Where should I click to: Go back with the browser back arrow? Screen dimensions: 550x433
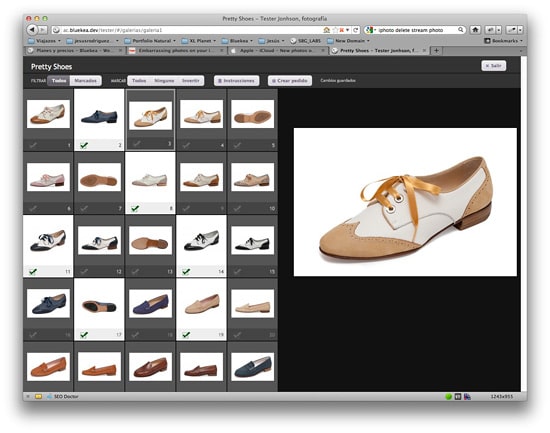pyautogui.click(x=32, y=30)
